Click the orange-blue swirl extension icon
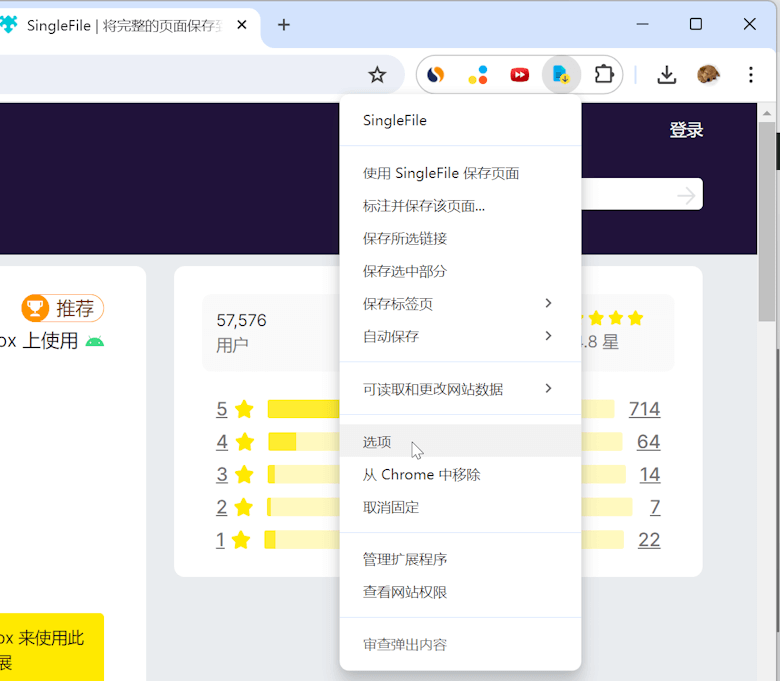Screen dimensions: 780x681 [436, 75]
